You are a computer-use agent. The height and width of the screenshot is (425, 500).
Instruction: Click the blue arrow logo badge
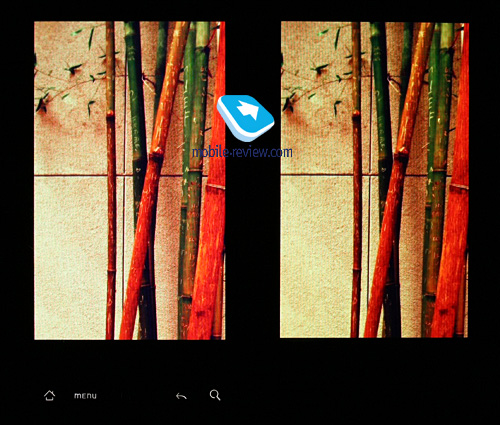tap(245, 118)
